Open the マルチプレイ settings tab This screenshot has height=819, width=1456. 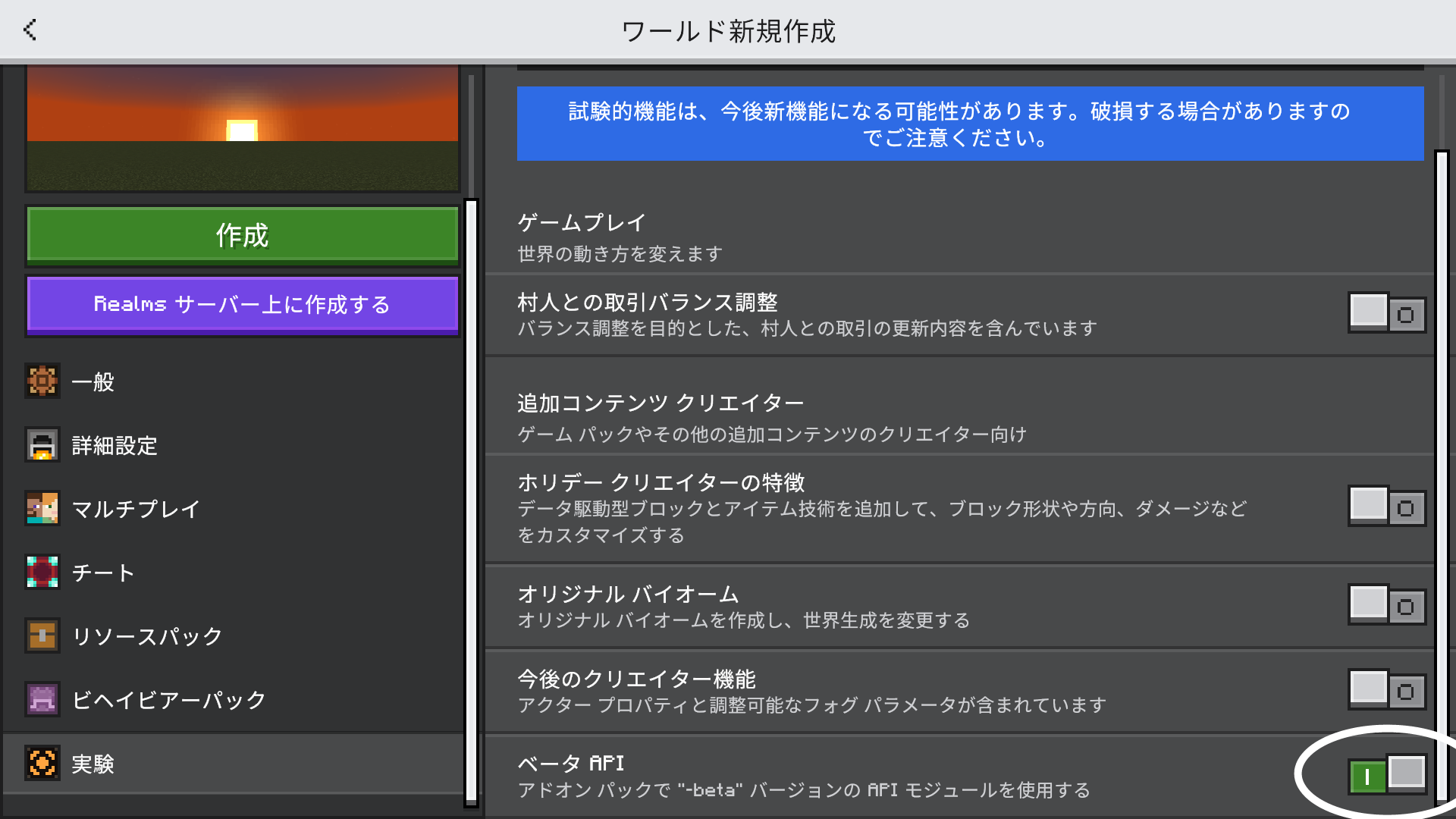136,509
